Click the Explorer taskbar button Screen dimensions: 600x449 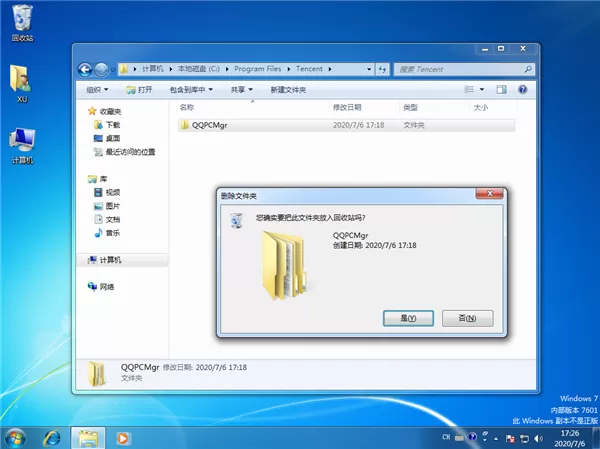pyautogui.click(x=88, y=438)
